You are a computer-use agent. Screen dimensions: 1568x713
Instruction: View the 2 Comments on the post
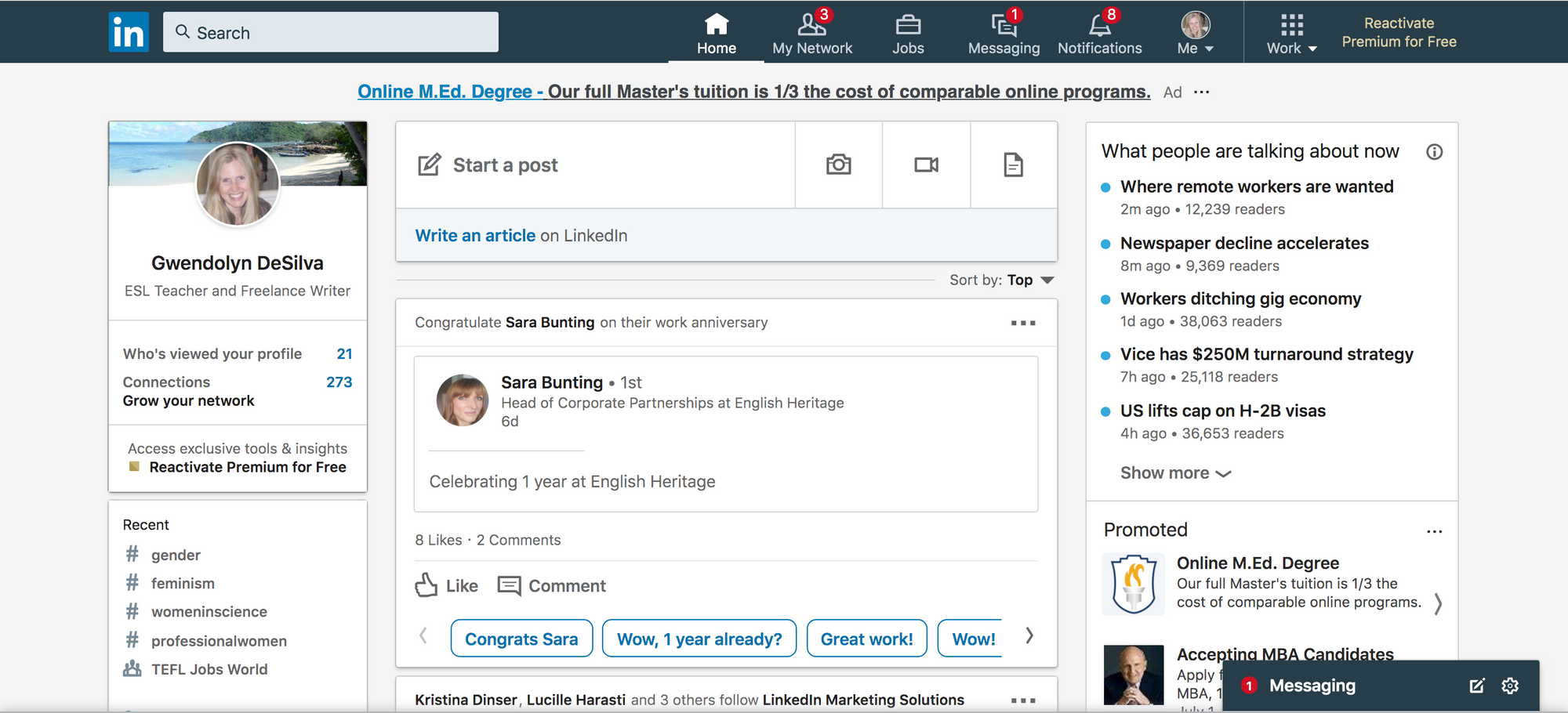518,540
